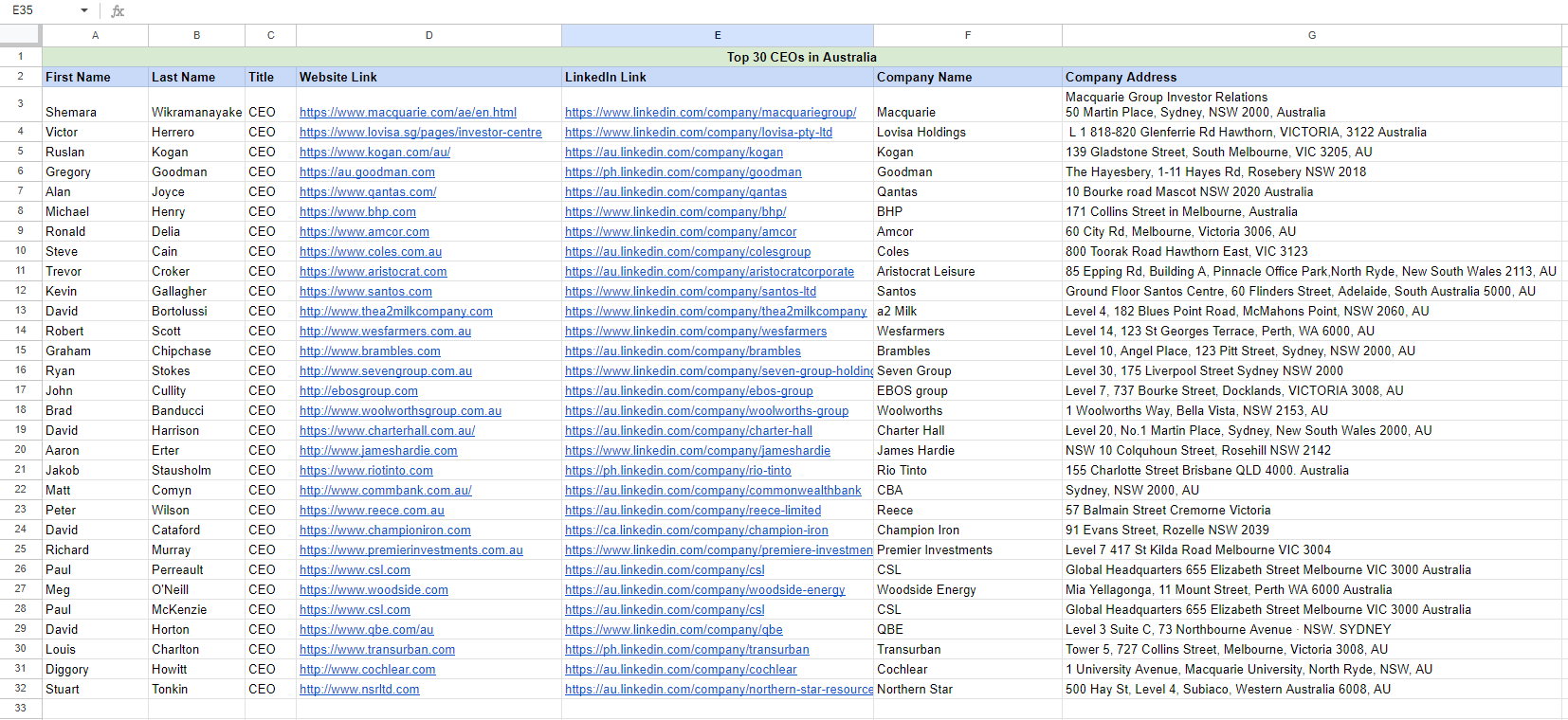This screenshot has height=720, width=1568.
Task: Select column A header
Action: pos(95,35)
